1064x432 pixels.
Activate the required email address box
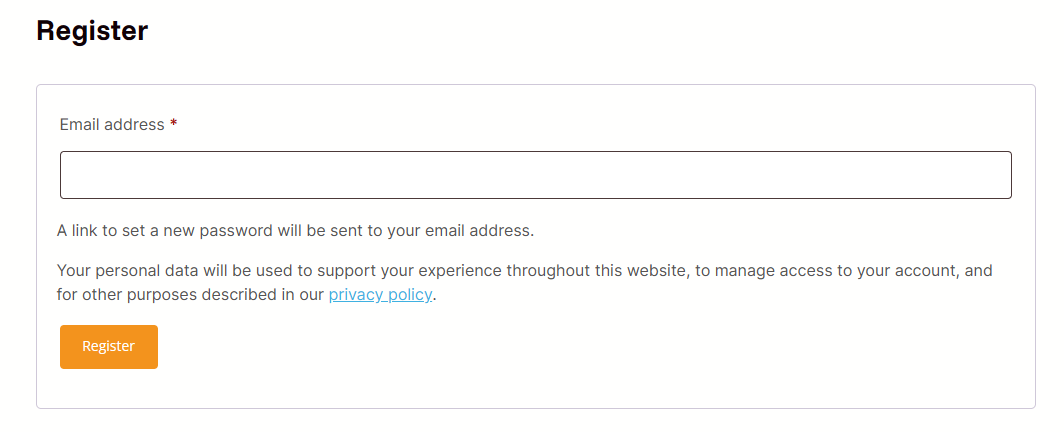pos(535,175)
